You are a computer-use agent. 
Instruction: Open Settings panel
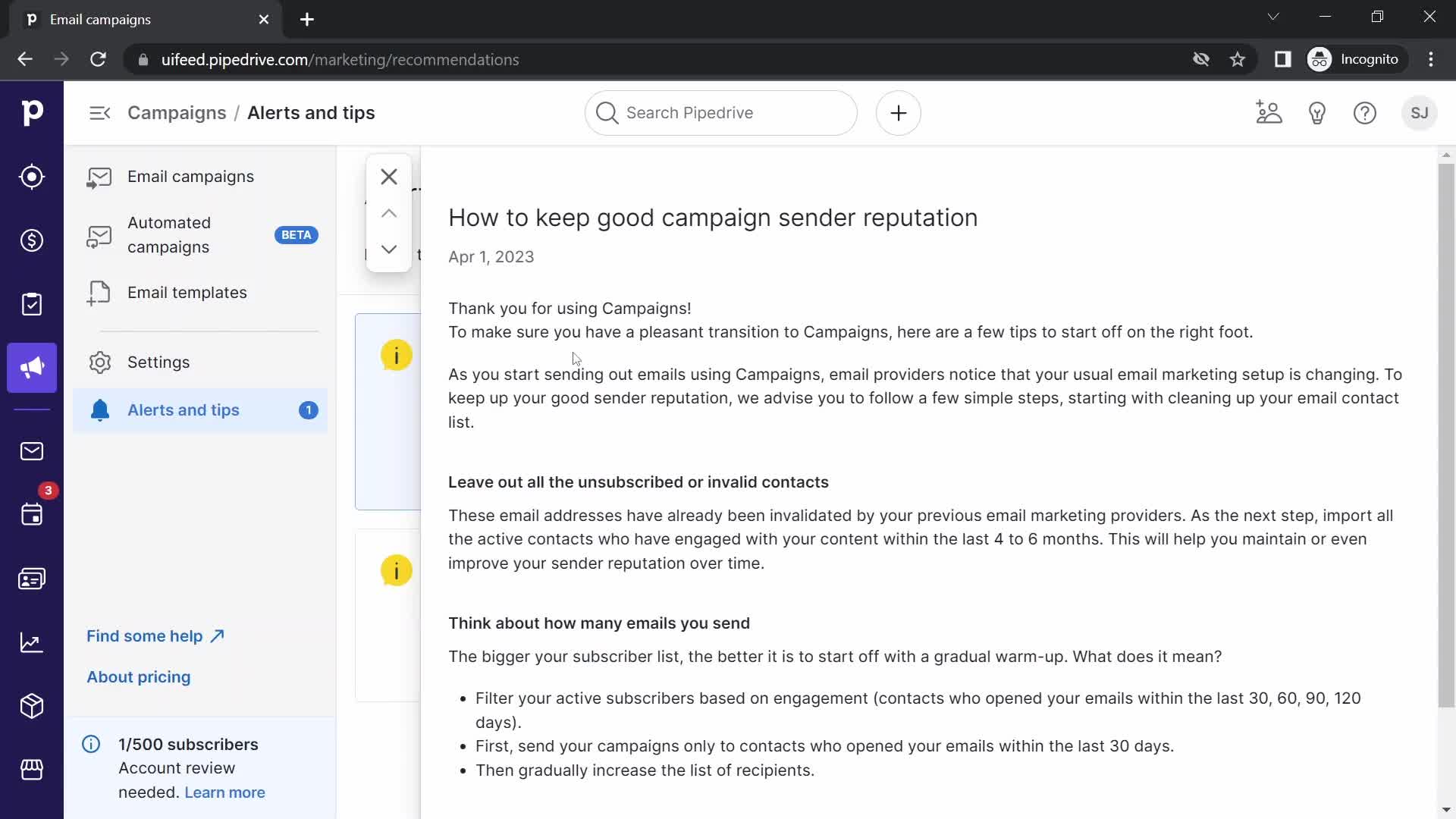pyautogui.click(x=158, y=361)
